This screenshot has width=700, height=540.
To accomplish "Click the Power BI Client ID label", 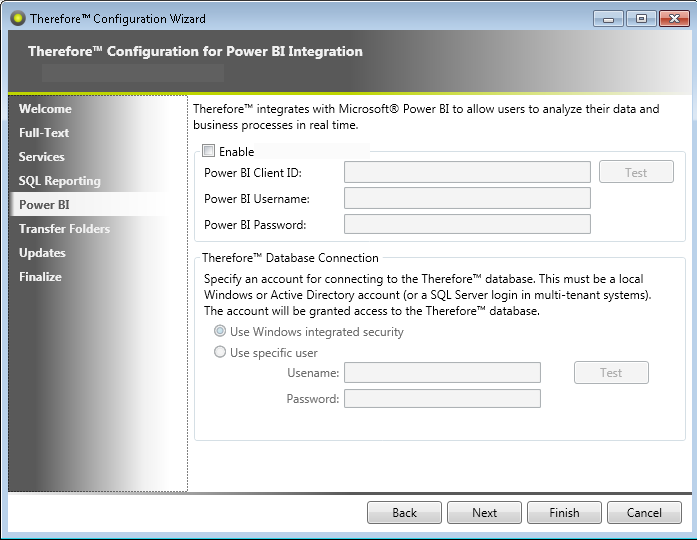I will point(253,173).
